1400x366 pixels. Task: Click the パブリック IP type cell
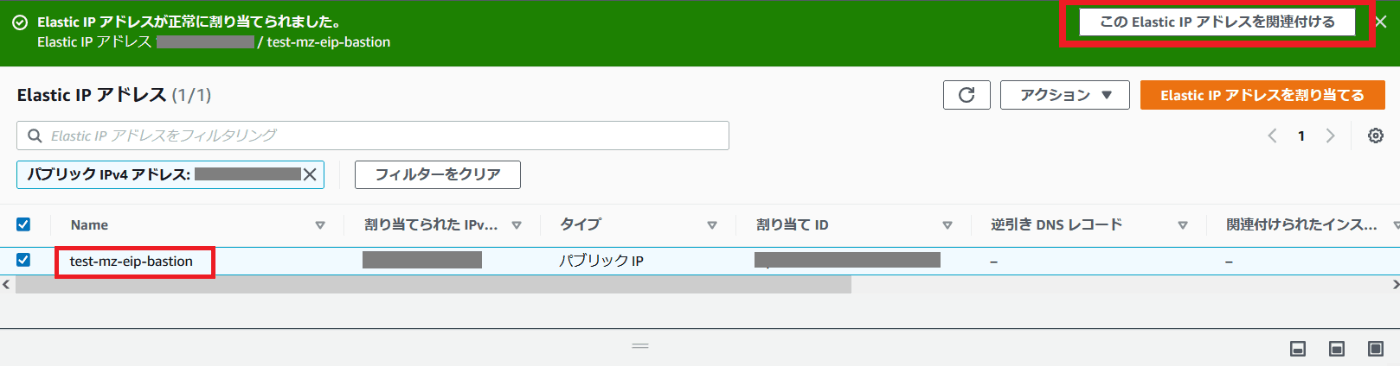point(601,261)
